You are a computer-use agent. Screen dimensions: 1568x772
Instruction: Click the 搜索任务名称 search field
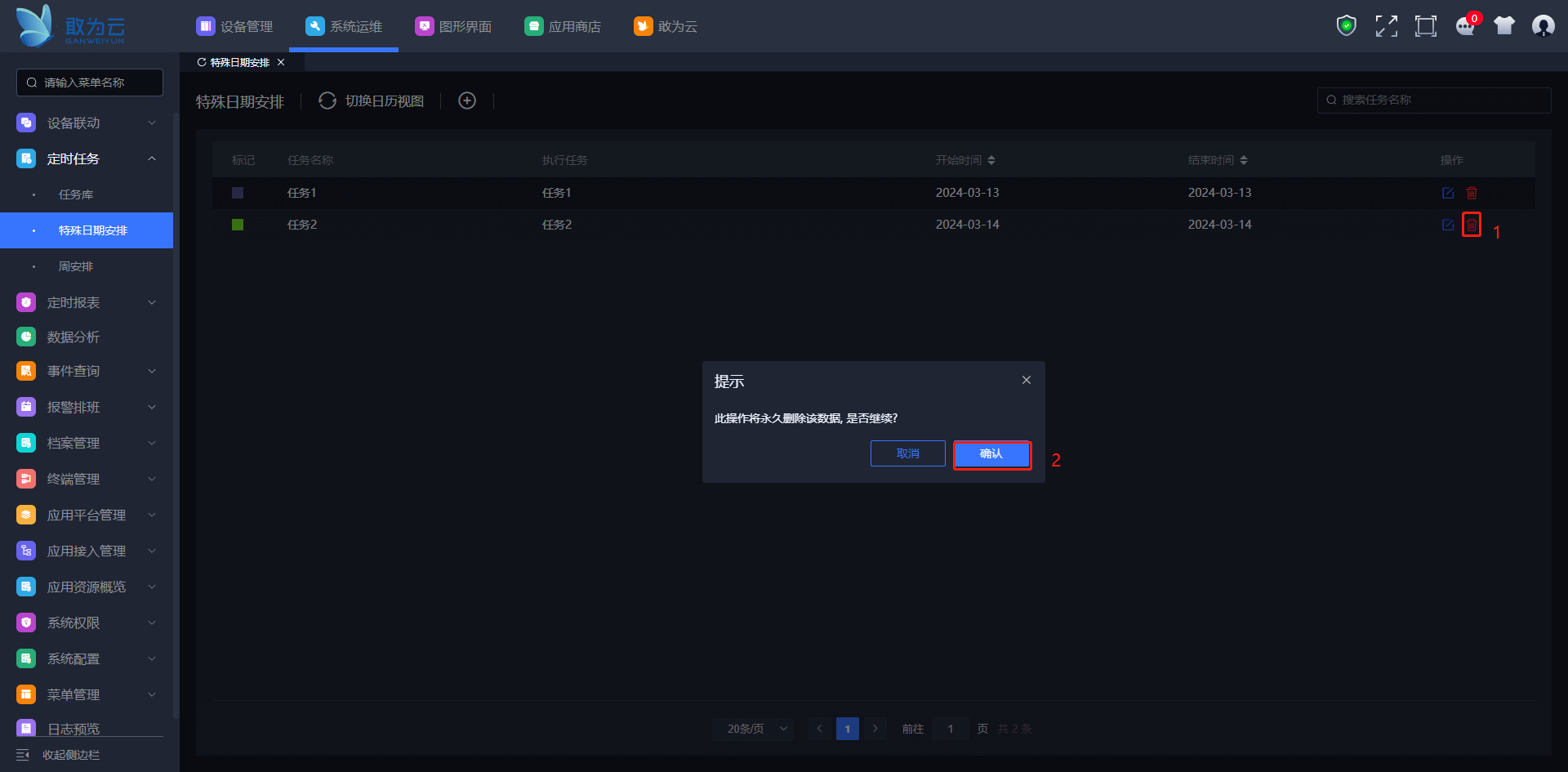[1433, 100]
